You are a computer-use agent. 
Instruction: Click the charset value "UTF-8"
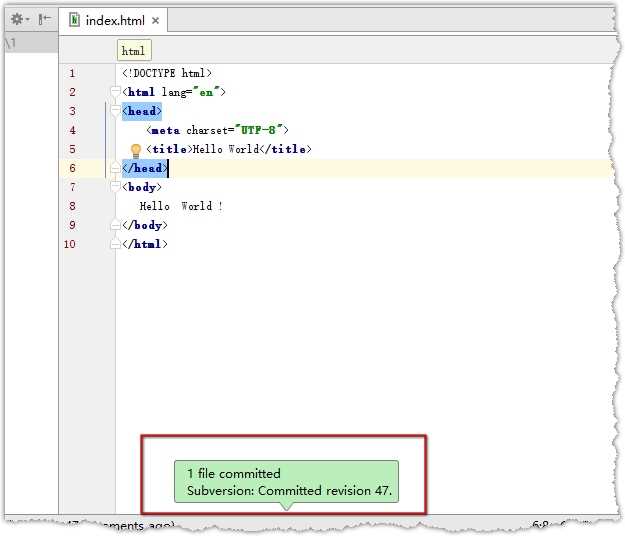[x=258, y=130]
